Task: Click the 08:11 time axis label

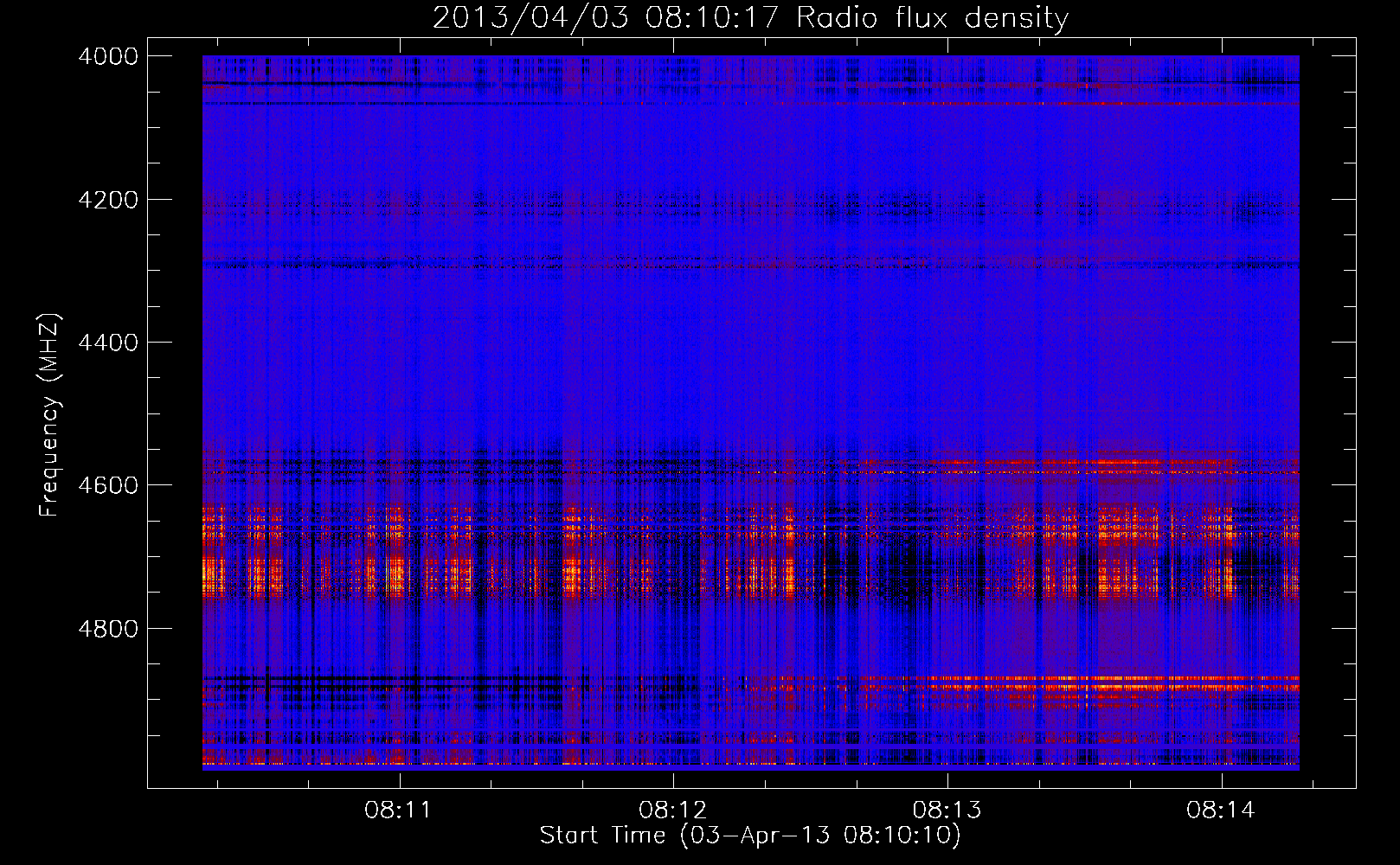Action: (x=399, y=811)
